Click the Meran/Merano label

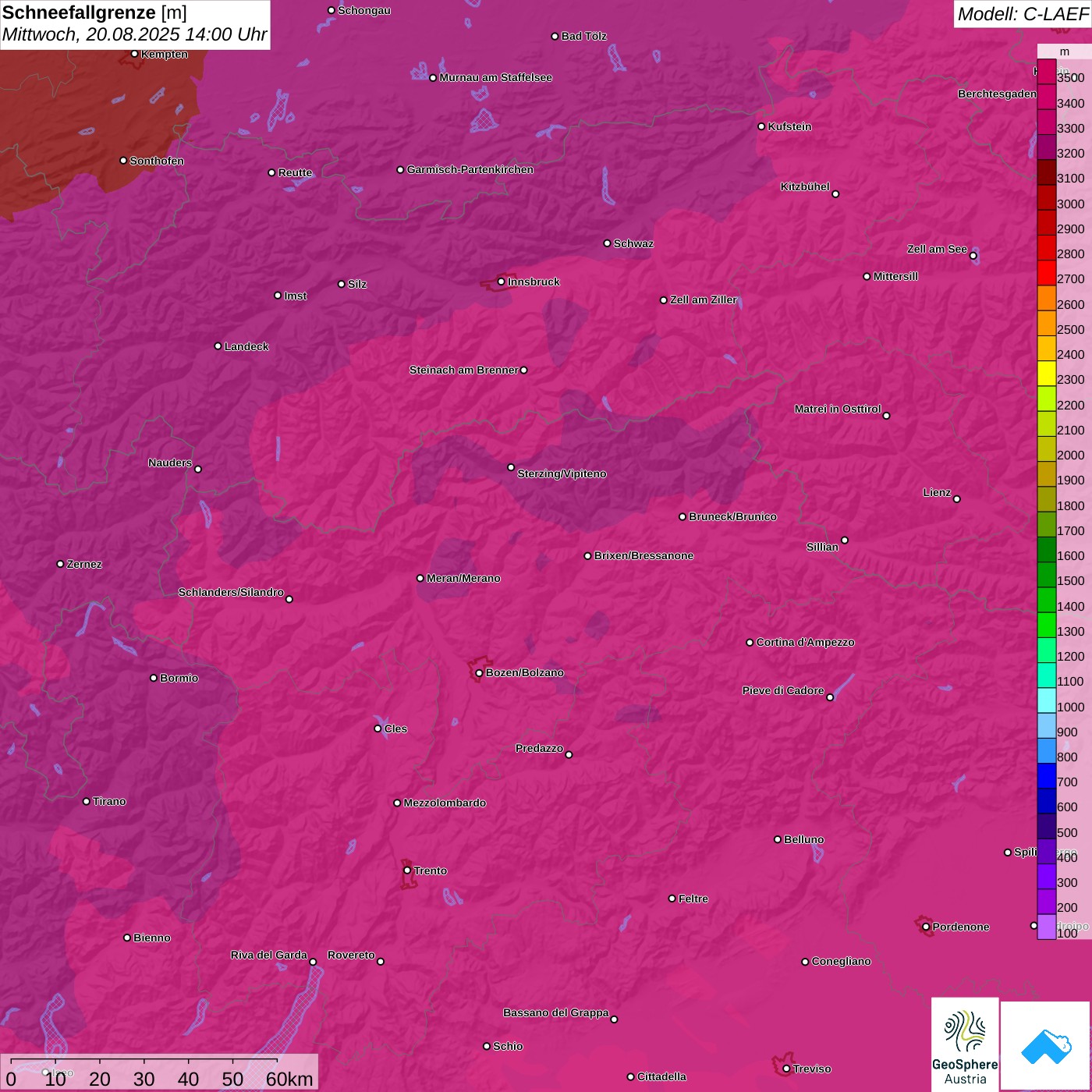tap(463, 578)
